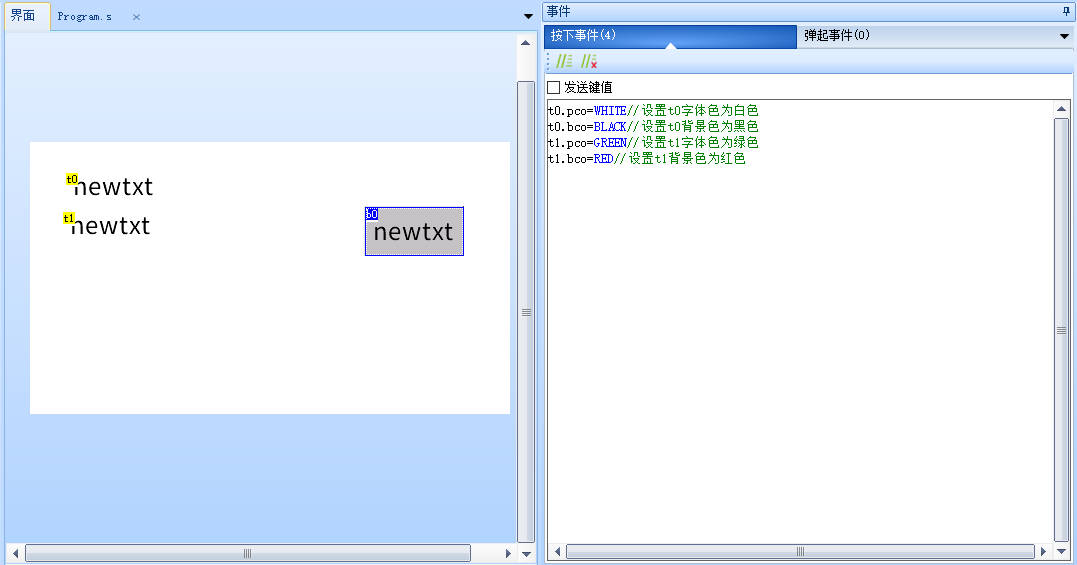
Task: Open the document tab list dropdown arrow
Action: pyautogui.click(x=528, y=17)
